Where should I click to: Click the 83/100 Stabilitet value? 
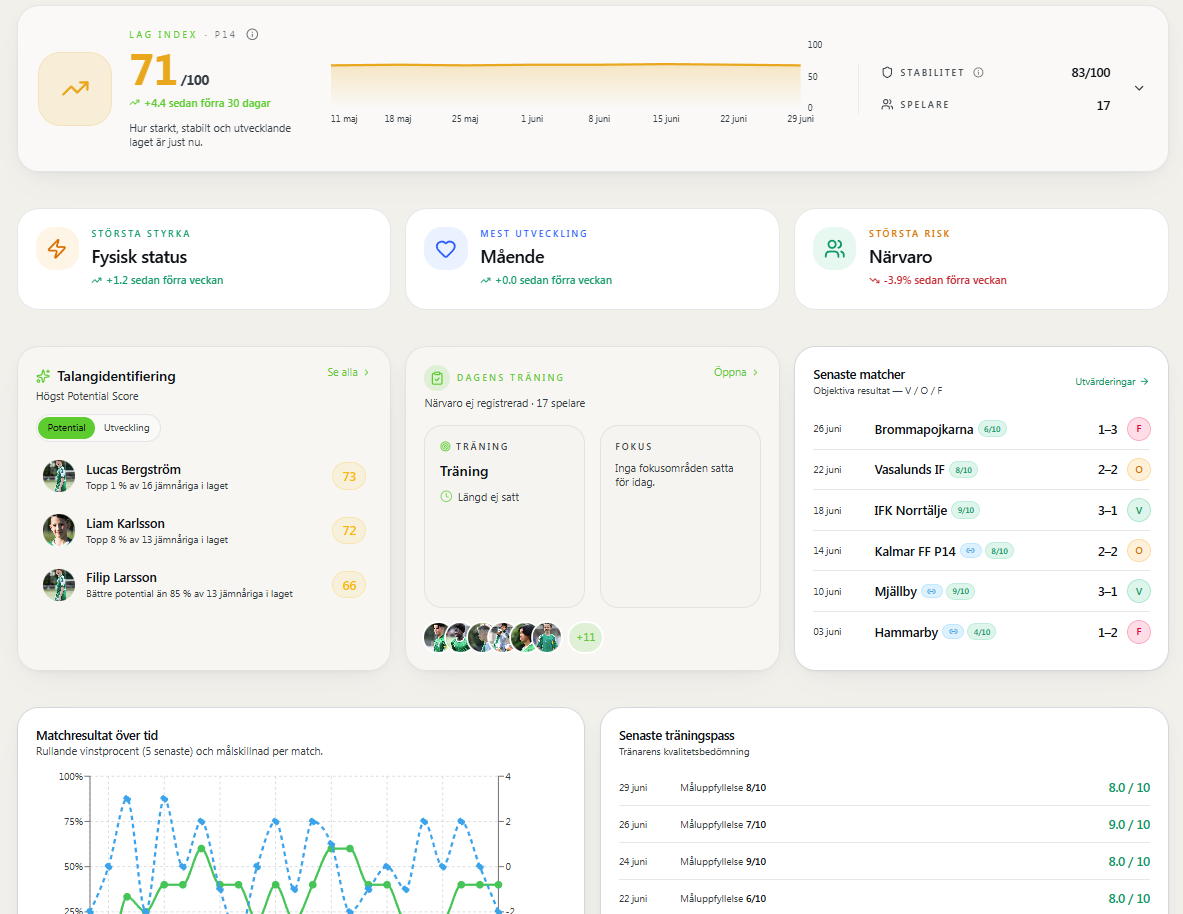[x=1091, y=72]
